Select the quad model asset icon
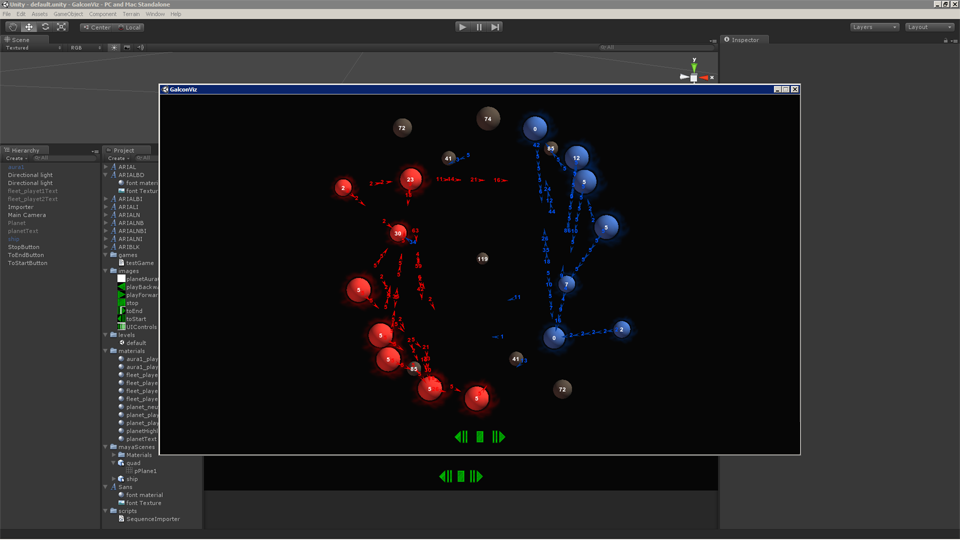The height and width of the screenshot is (540, 960). point(121,463)
